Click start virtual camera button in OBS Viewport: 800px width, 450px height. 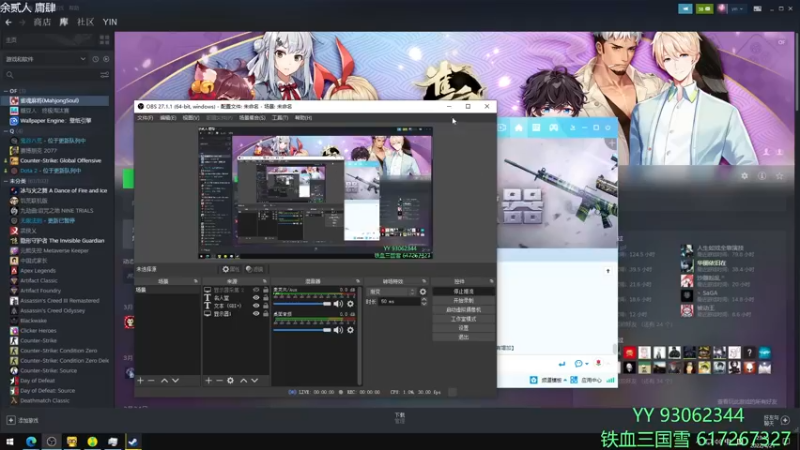pos(463,310)
